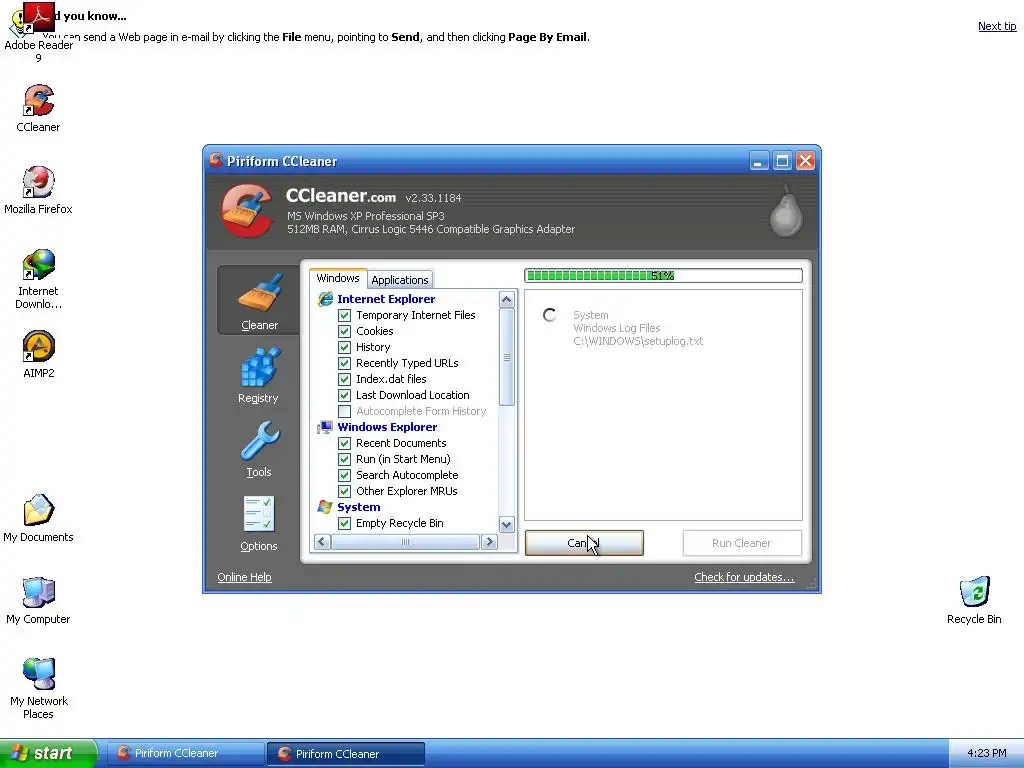The image size is (1024, 768).
Task: Click Check for updates link
Action: click(x=744, y=577)
